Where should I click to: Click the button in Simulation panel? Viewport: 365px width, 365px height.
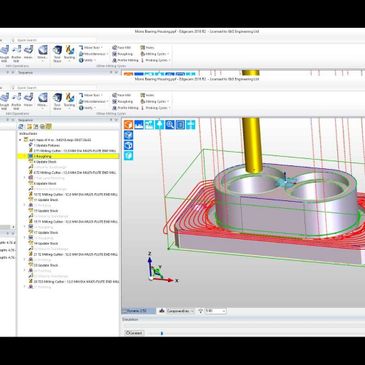134,333
